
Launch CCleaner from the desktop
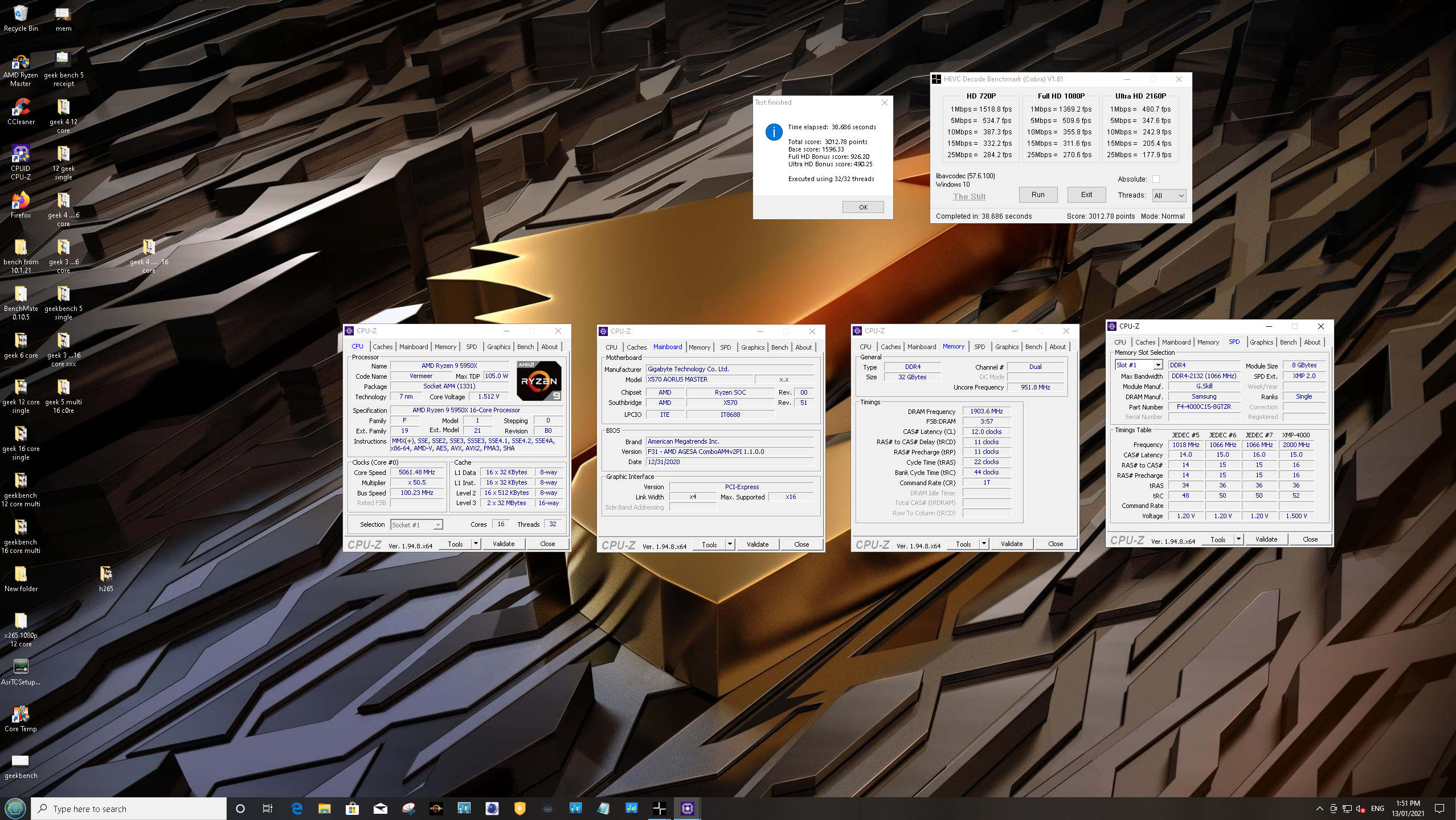tap(21, 111)
